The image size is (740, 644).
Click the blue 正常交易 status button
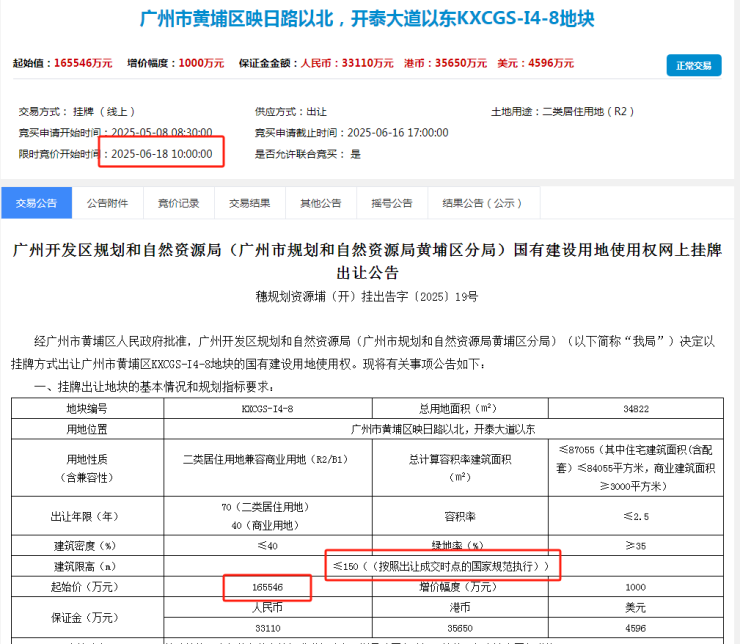[693, 66]
